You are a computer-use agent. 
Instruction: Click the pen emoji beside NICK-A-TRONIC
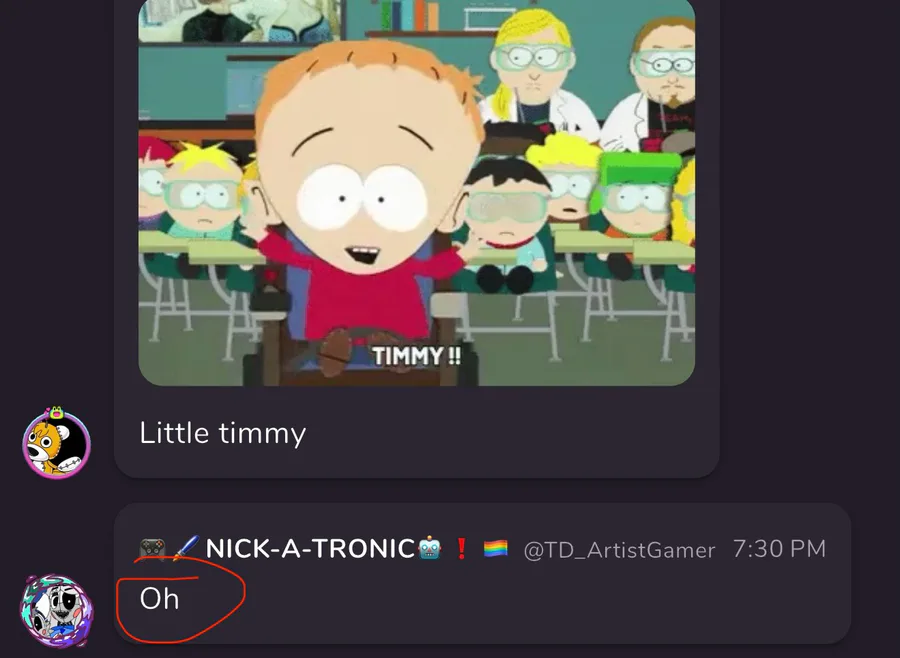coord(185,548)
